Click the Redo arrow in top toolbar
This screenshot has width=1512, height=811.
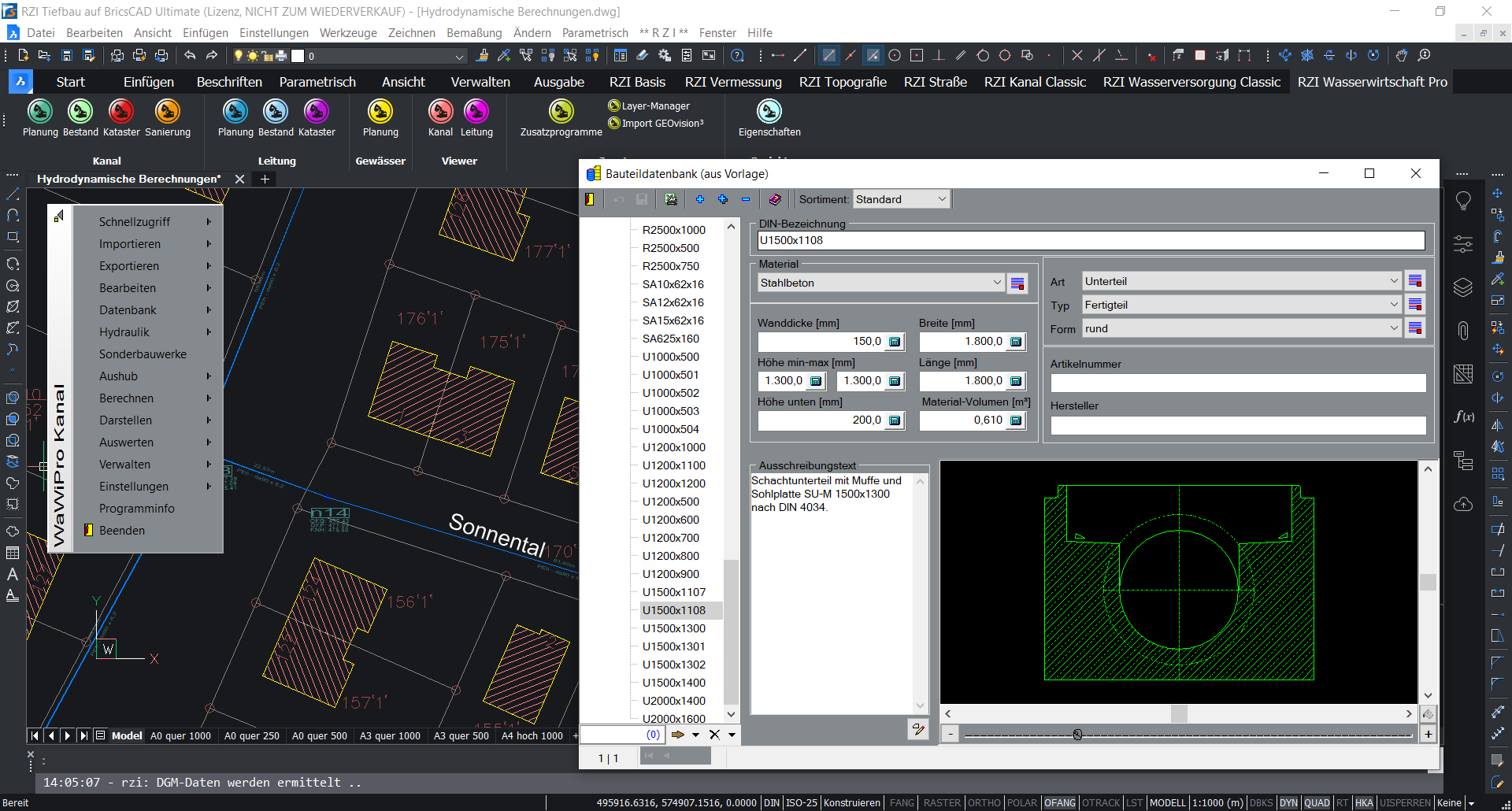[x=212, y=55]
